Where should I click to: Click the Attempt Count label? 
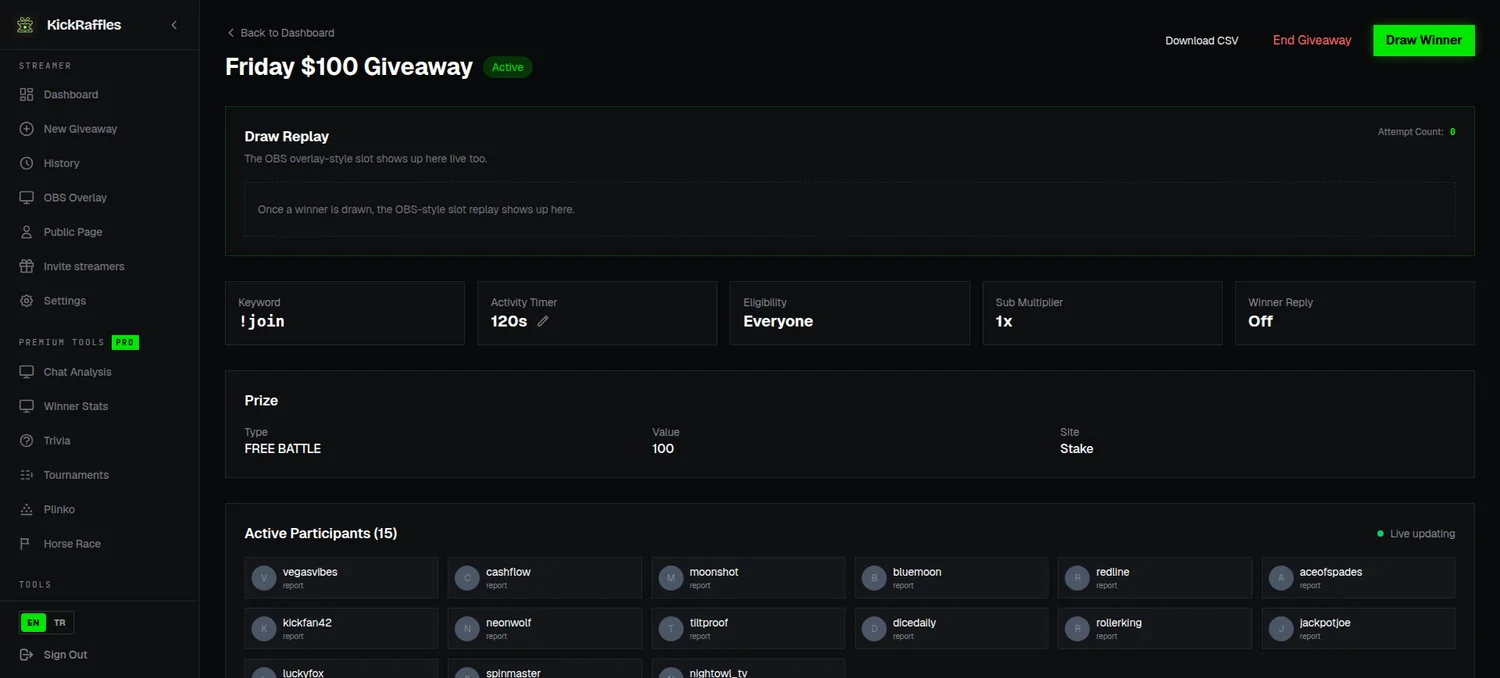[1410, 132]
